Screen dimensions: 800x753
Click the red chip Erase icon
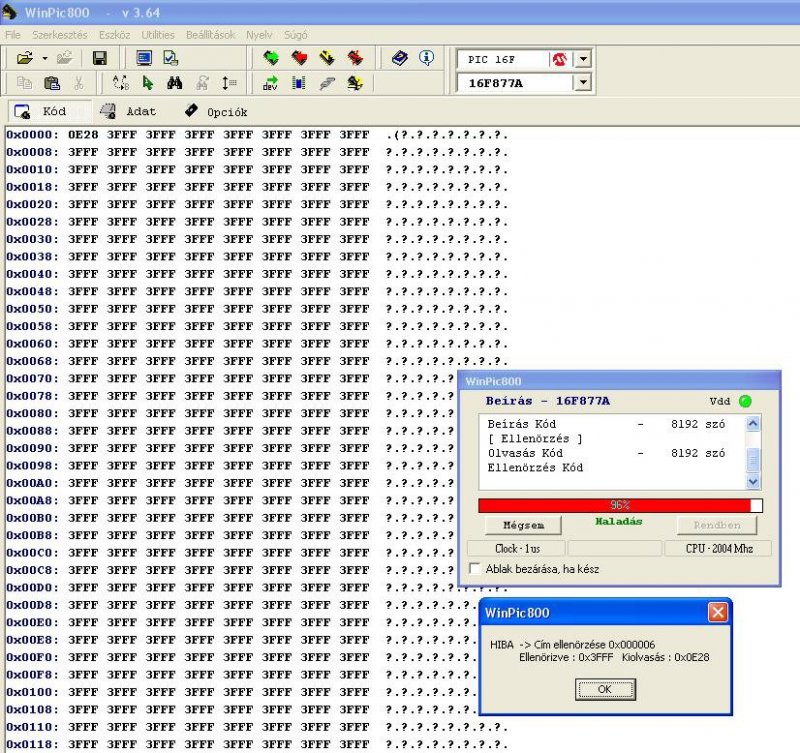click(355, 58)
